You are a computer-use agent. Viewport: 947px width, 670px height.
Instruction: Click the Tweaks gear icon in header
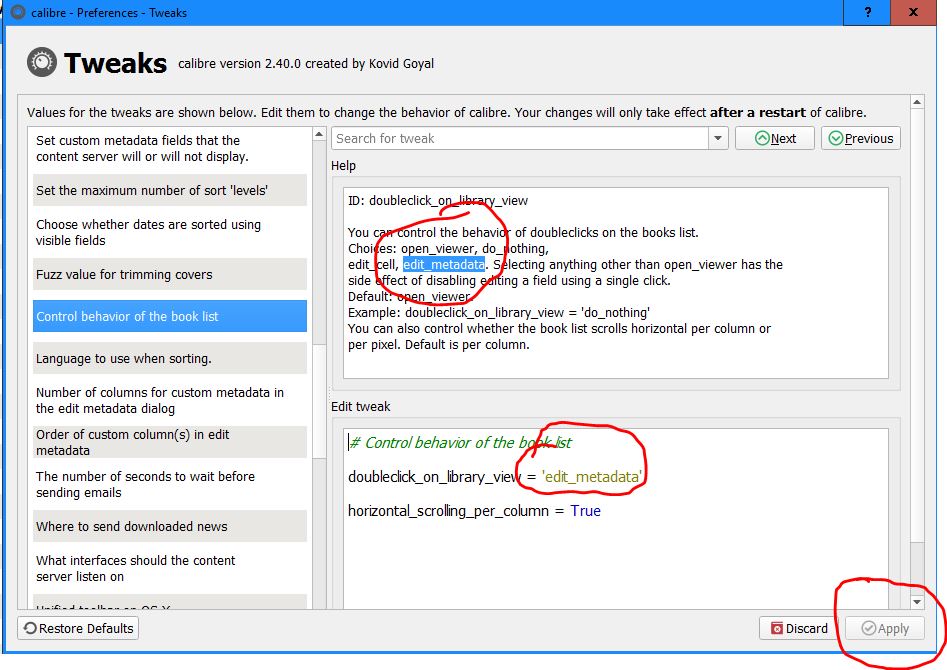point(42,62)
